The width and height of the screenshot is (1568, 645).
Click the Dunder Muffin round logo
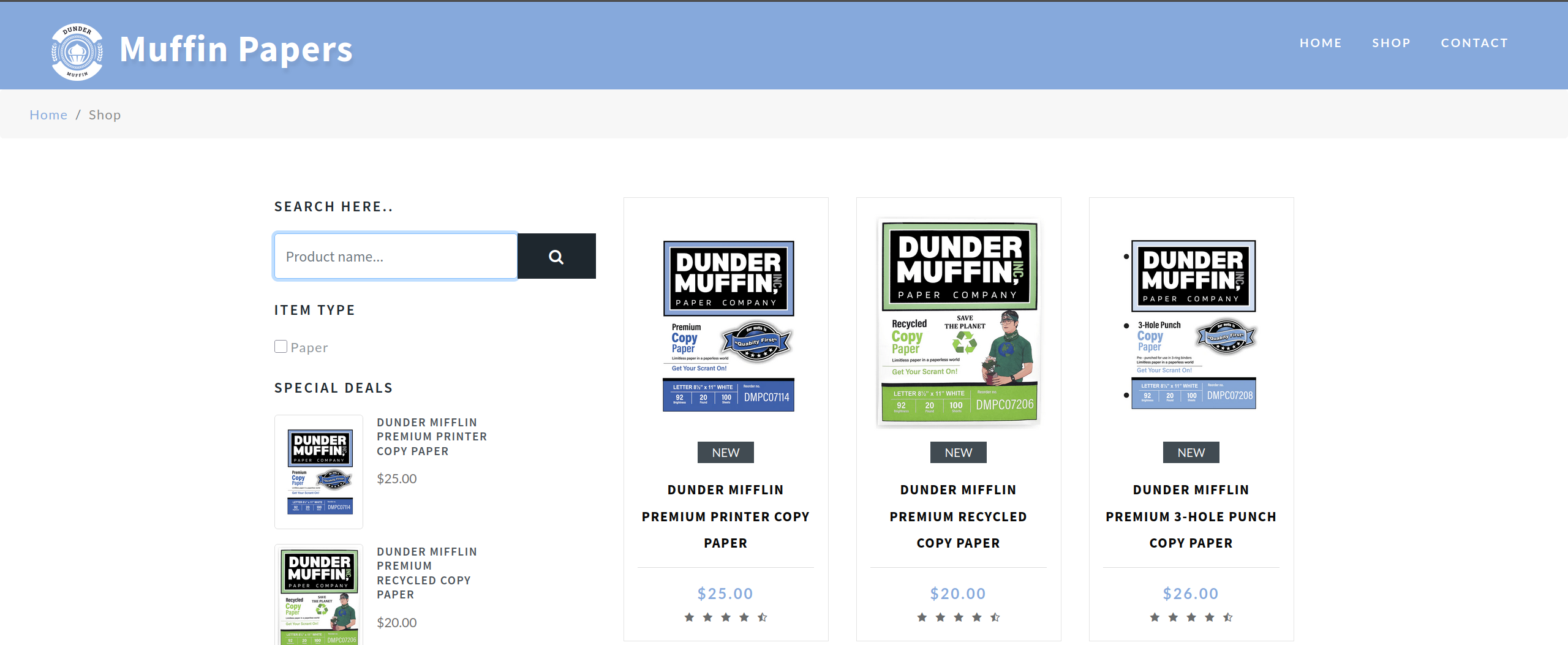point(77,51)
